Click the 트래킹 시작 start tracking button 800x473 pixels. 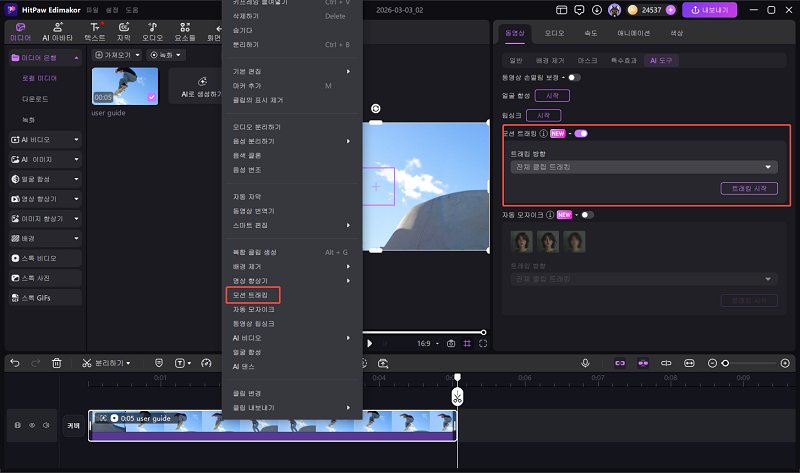[749, 188]
